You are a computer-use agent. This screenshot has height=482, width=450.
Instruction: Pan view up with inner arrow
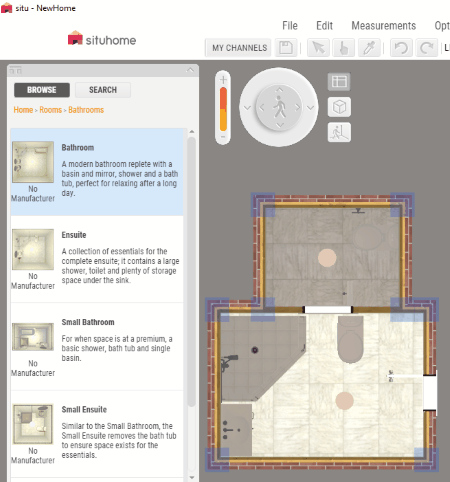coord(279,90)
